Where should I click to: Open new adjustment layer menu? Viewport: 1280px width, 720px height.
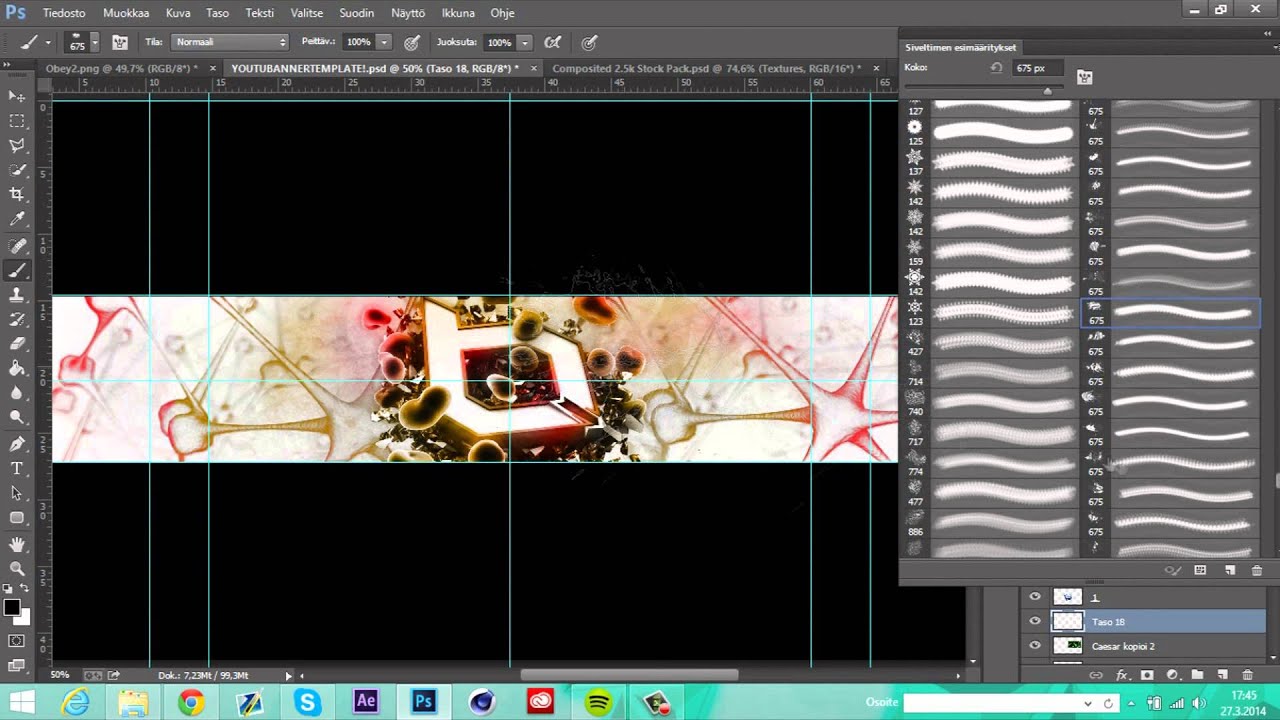coord(1172,675)
